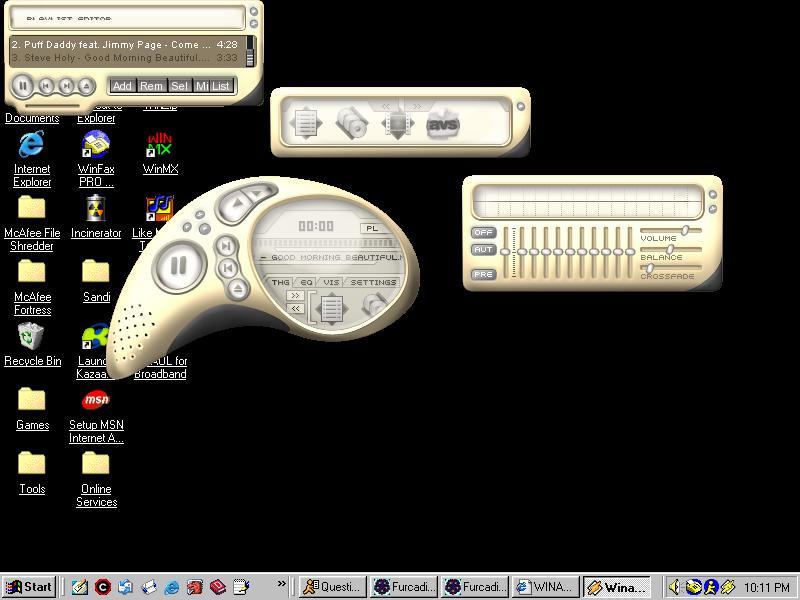Launch AVS visualization from thinger
This screenshot has height=600, width=800.
443,124
